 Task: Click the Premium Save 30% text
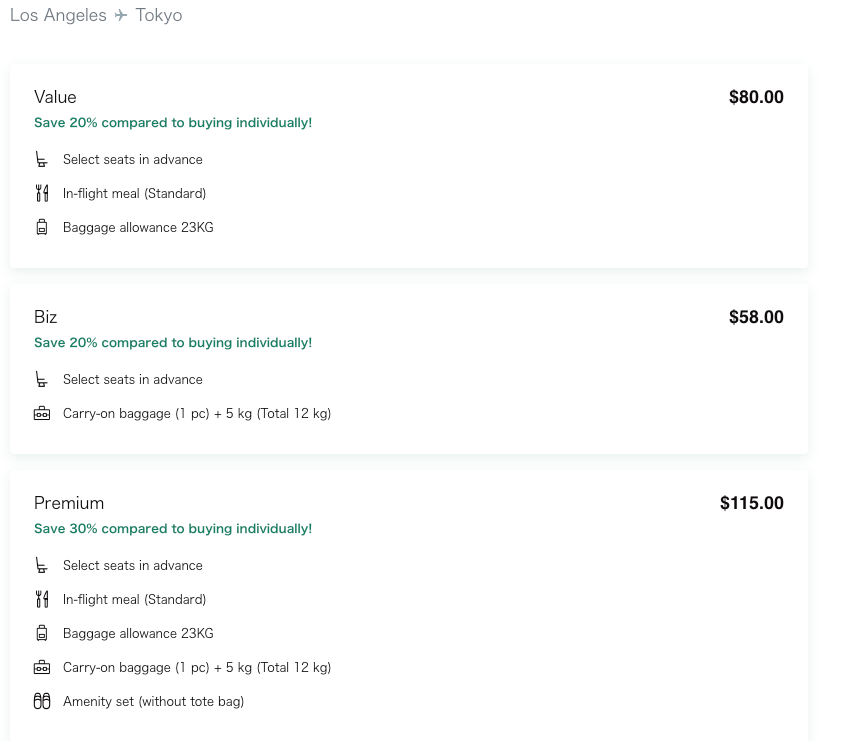[x=173, y=529]
